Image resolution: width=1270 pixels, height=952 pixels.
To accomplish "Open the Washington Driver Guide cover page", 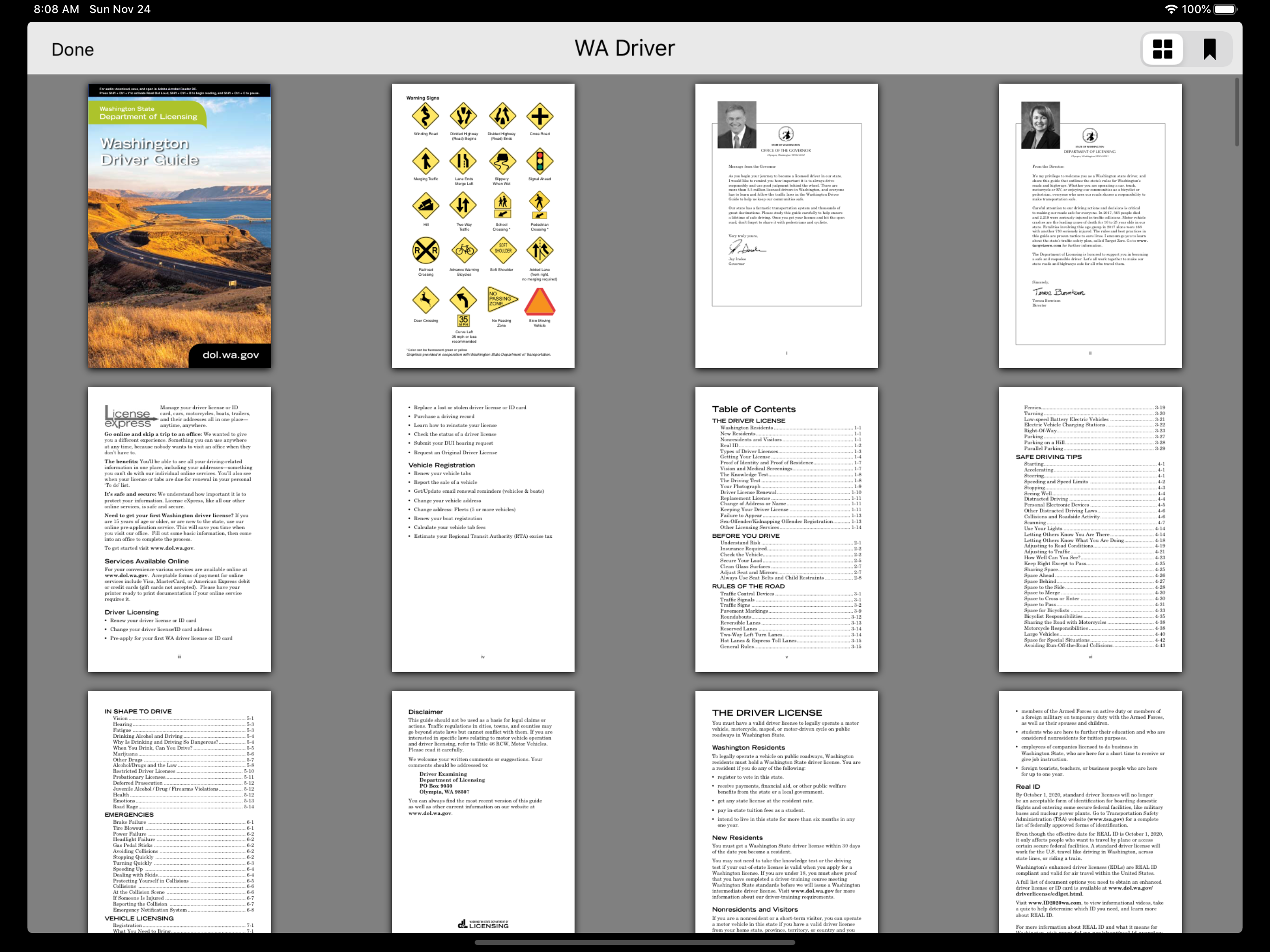I will (x=179, y=225).
